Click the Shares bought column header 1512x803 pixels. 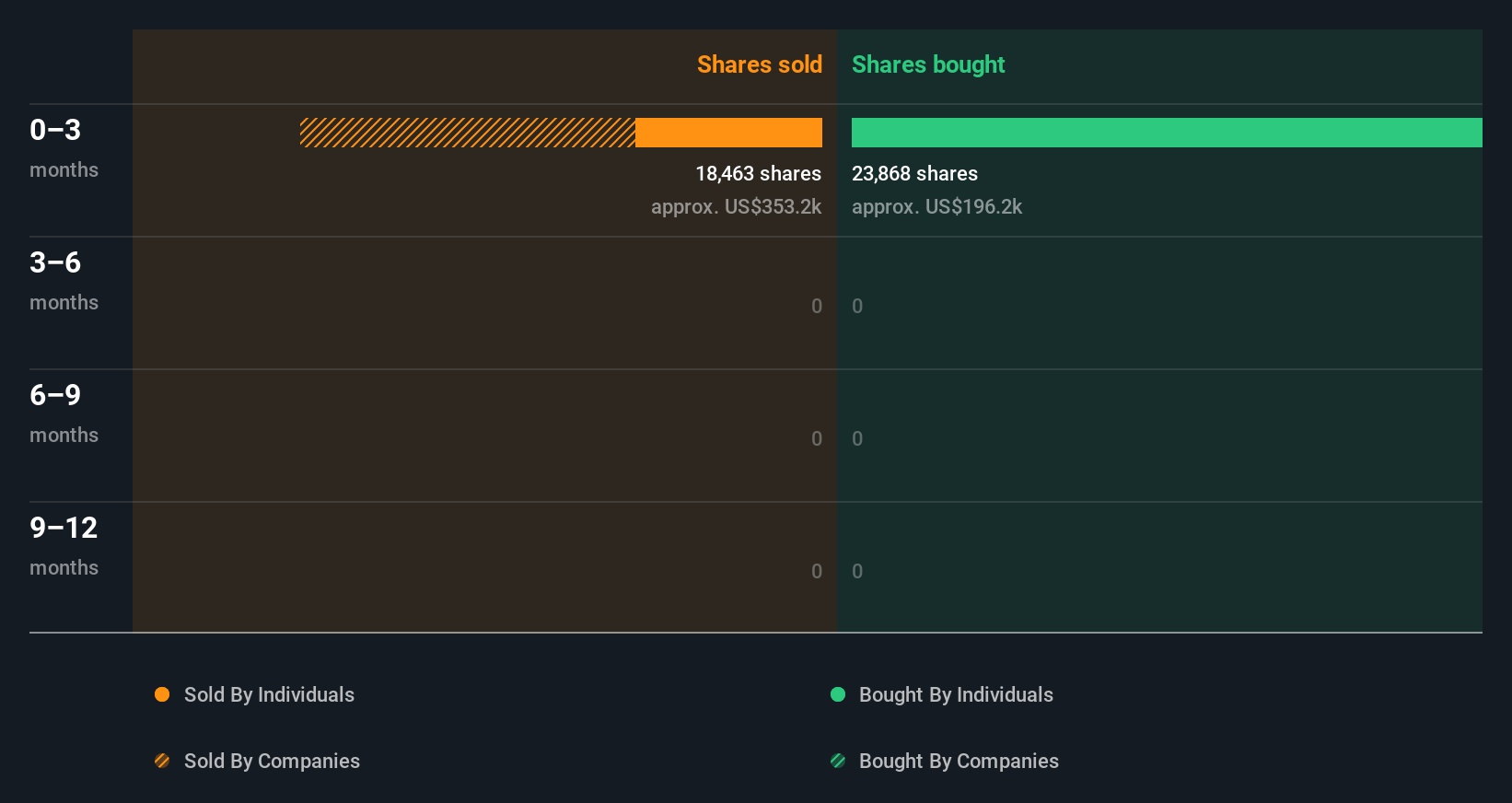(x=928, y=64)
